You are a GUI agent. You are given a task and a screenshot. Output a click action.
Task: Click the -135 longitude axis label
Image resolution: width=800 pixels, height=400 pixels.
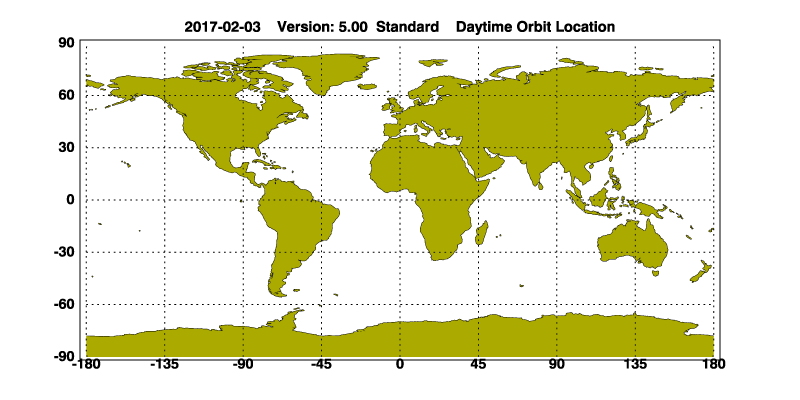pyautogui.click(x=163, y=365)
